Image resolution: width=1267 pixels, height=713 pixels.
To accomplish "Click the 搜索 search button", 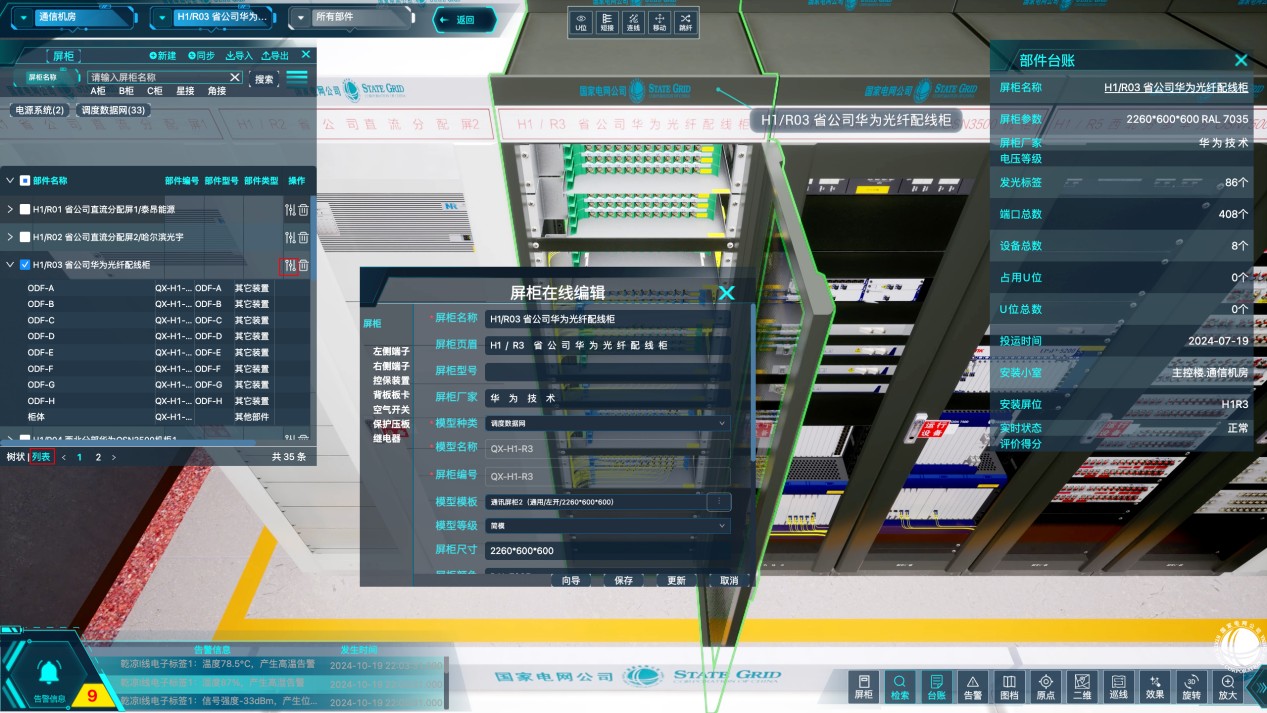I will [264, 79].
